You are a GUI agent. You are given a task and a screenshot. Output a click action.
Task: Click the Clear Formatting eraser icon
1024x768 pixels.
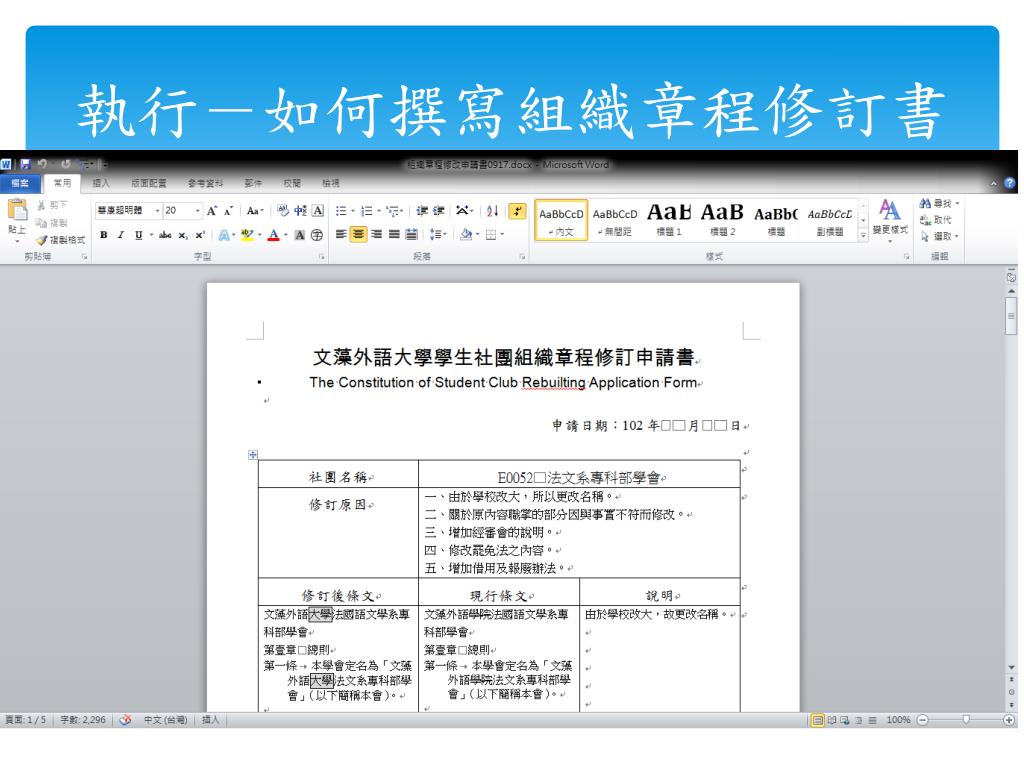coord(283,210)
